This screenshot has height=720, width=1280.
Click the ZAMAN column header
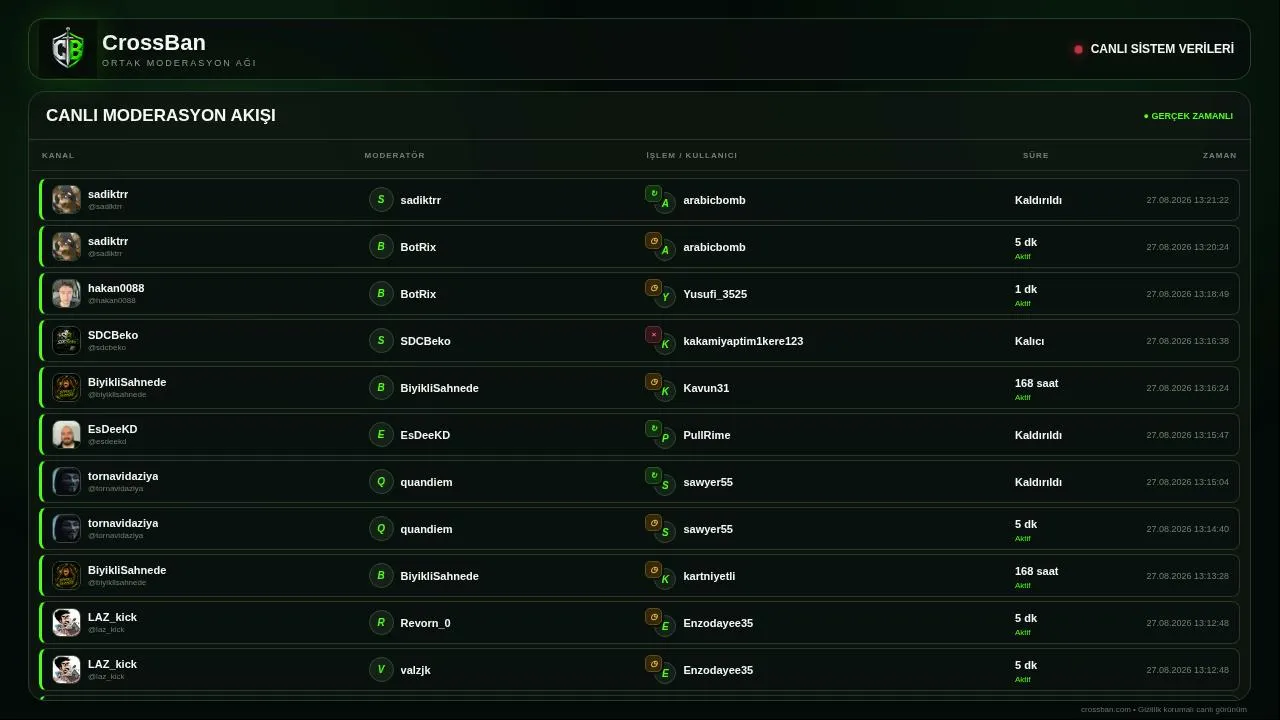[1220, 155]
